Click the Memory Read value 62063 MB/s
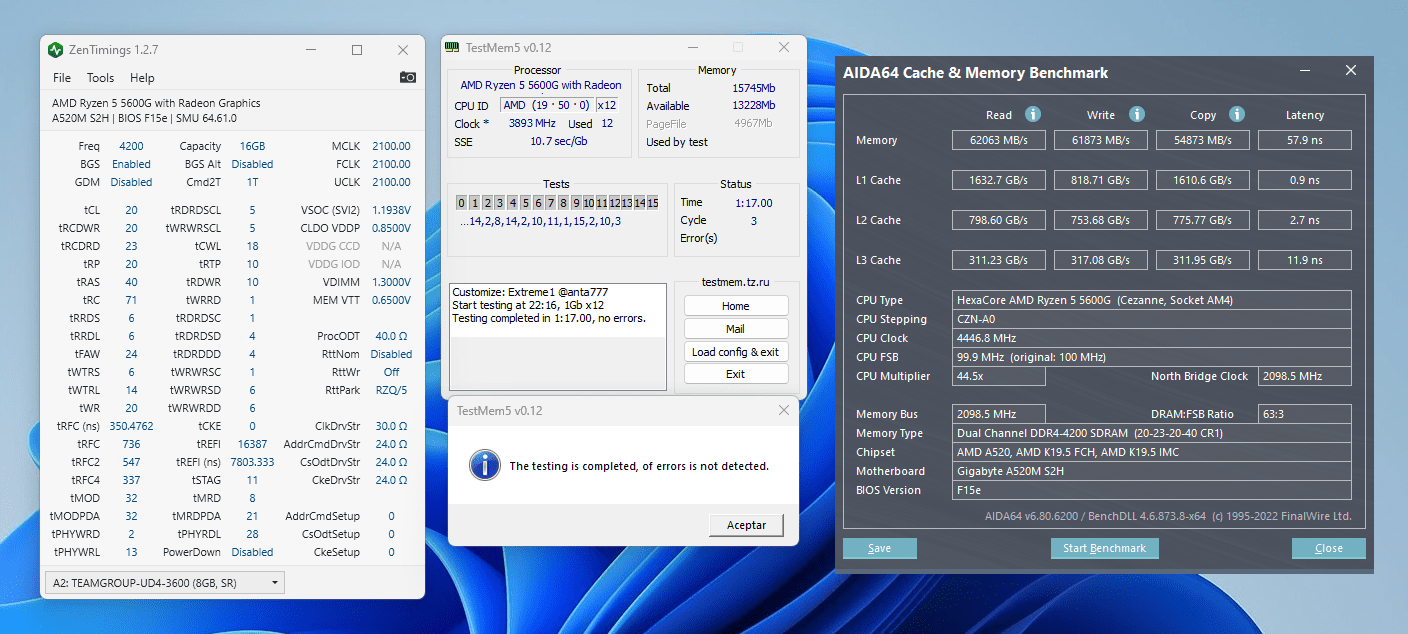This screenshot has width=1408, height=634. (999, 140)
